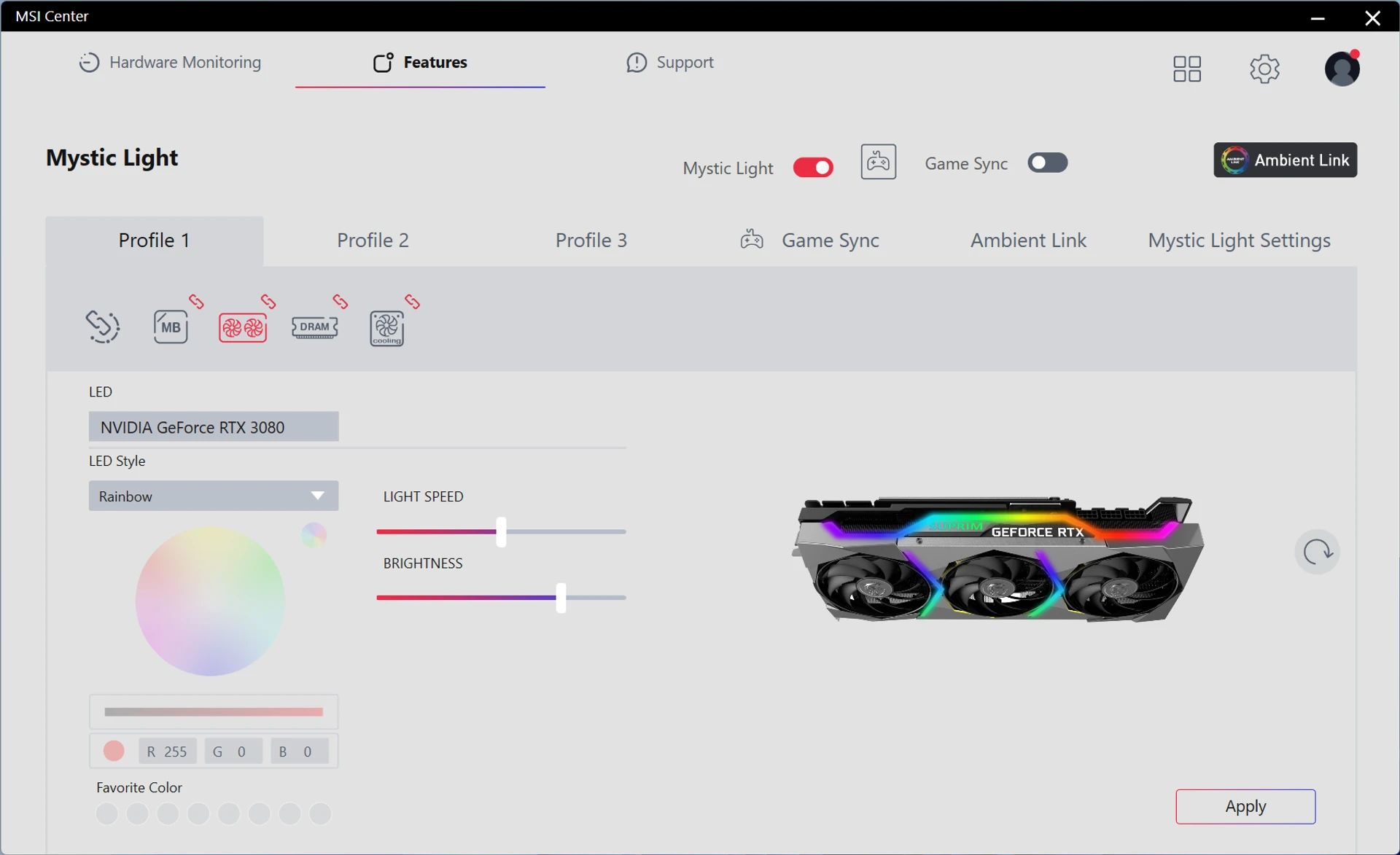
Task: Select the cooling fan device icon
Action: (x=386, y=328)
